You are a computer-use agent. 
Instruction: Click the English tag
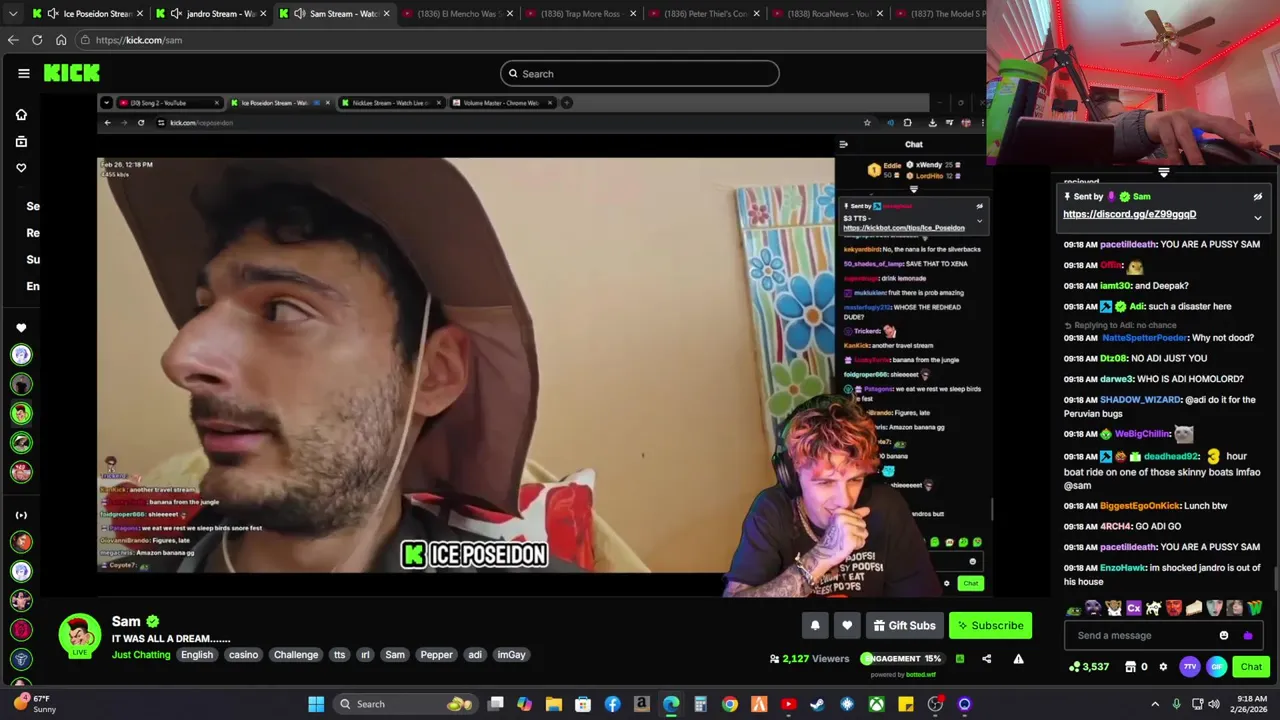[197, 655]
